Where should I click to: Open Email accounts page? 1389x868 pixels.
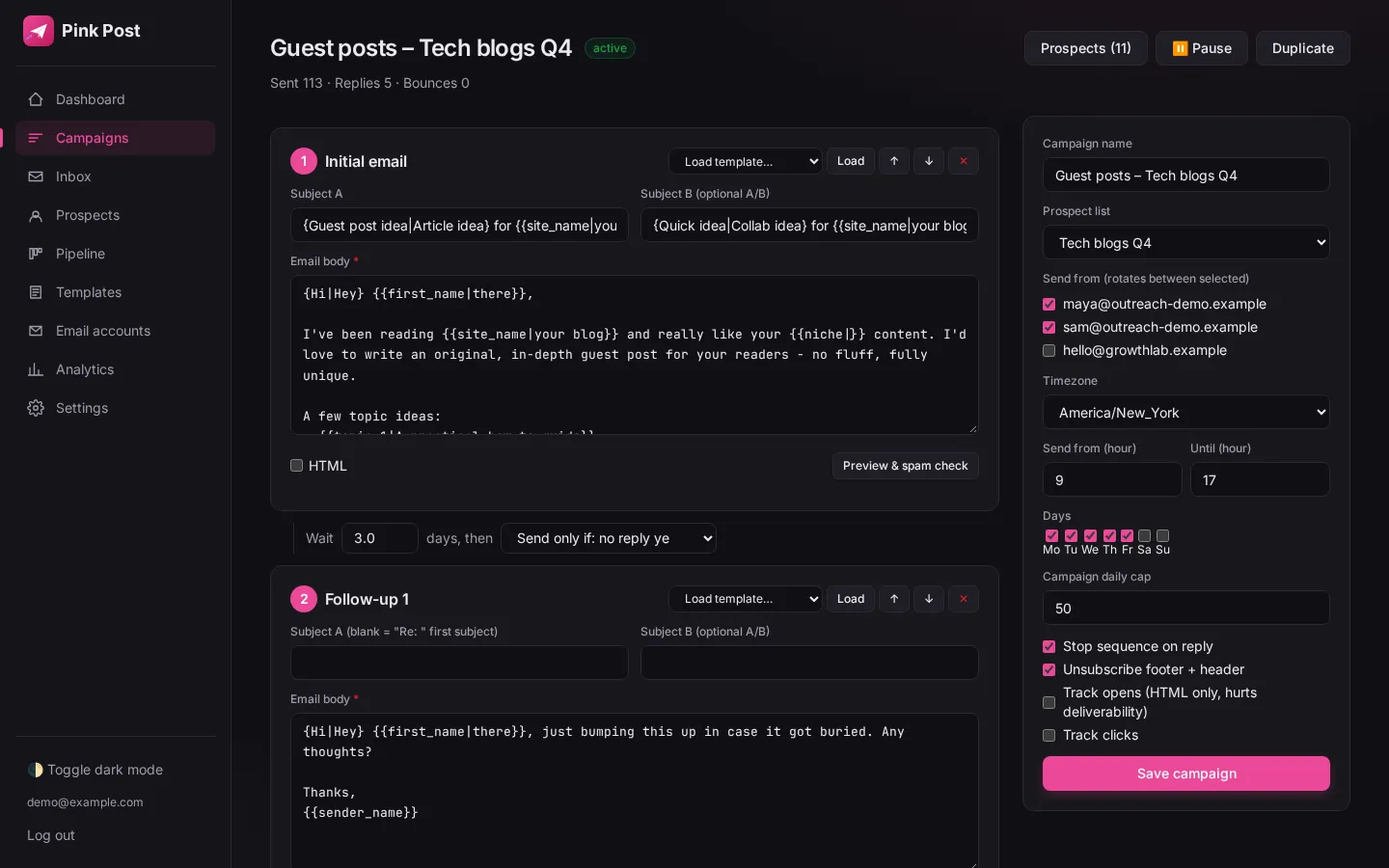point(116,331)
